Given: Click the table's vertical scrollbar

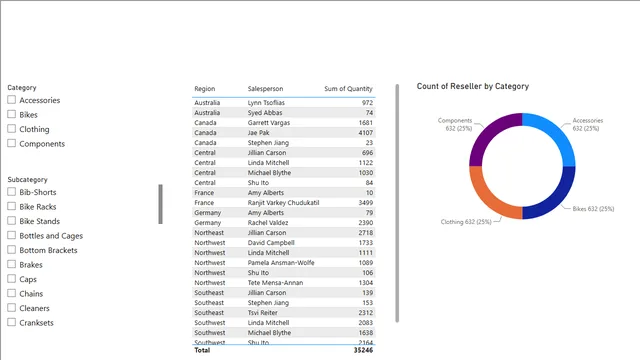Looking at the screenshot, I should pos(397,203).
